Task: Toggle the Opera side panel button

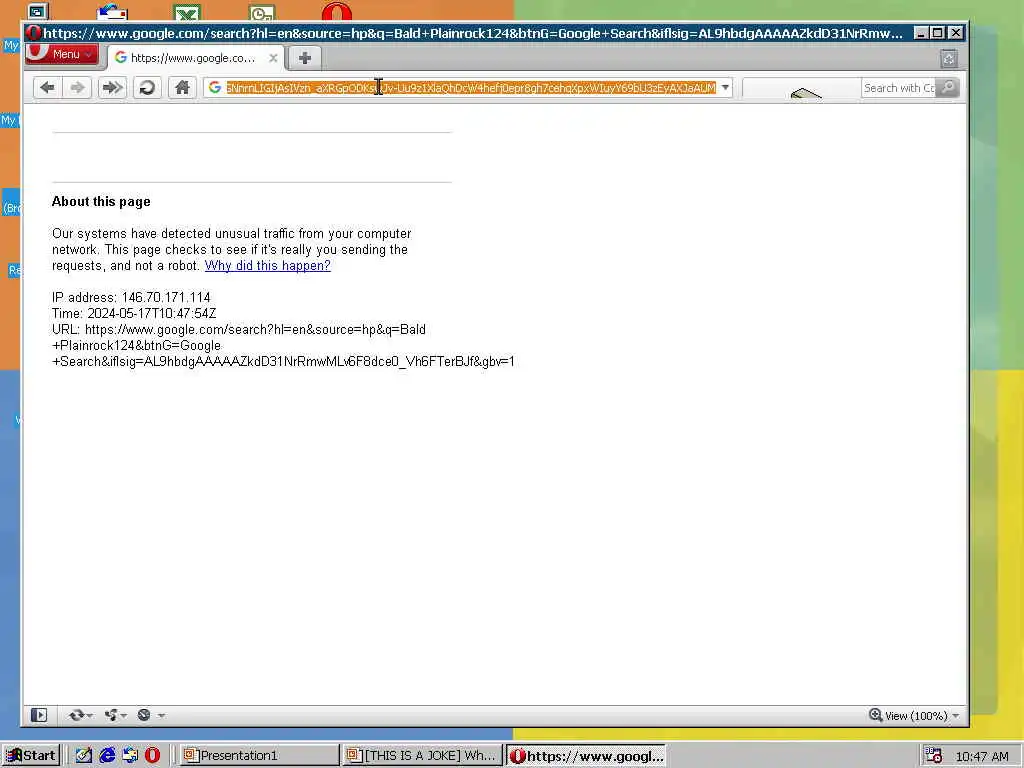Action: 39,715
